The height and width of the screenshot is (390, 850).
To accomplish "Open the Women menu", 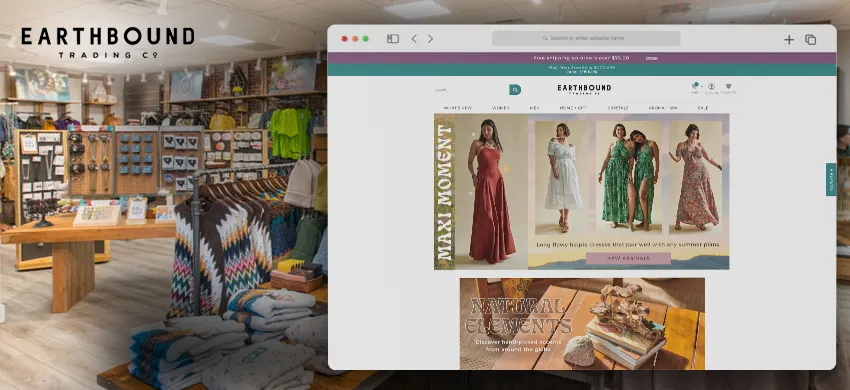I will pos(500,108).
